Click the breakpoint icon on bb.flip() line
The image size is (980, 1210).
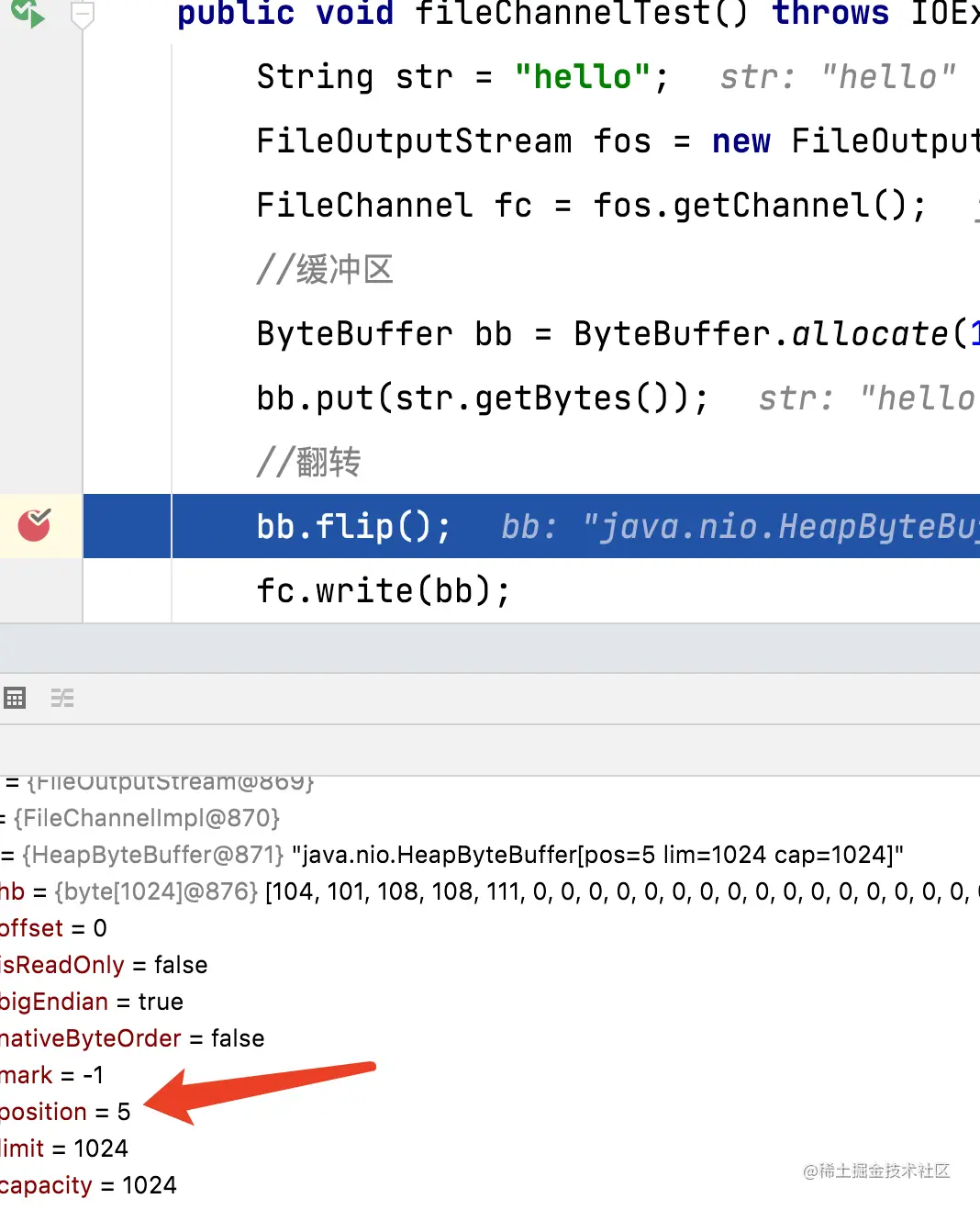click(34, 525)
